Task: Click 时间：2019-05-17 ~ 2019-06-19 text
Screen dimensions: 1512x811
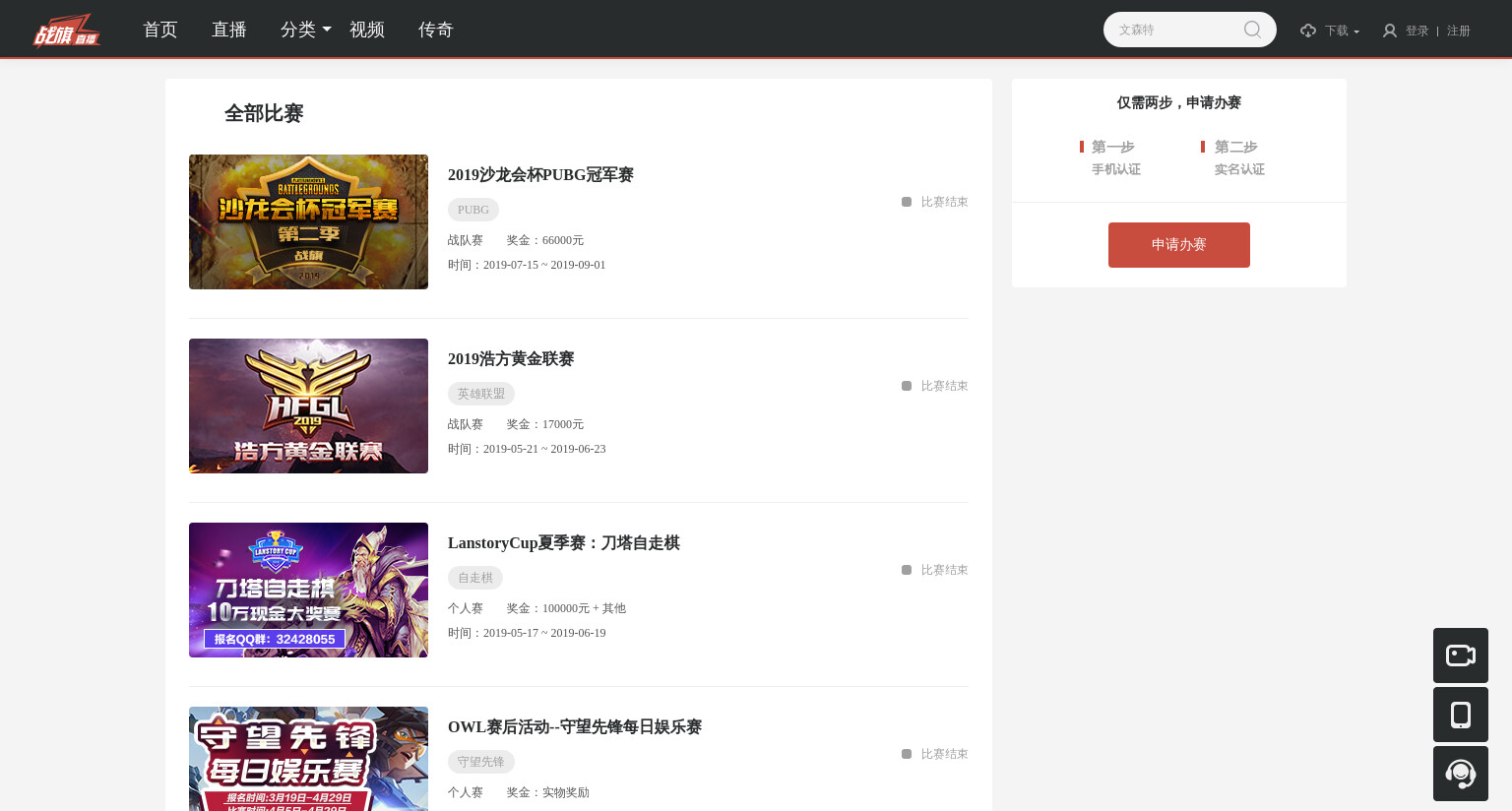Action: point(527,633)
